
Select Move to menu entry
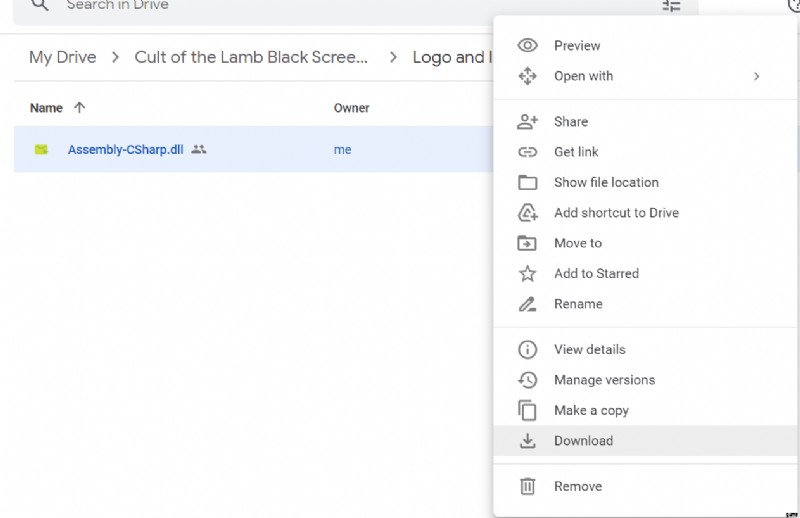click(x=578, y=243)
